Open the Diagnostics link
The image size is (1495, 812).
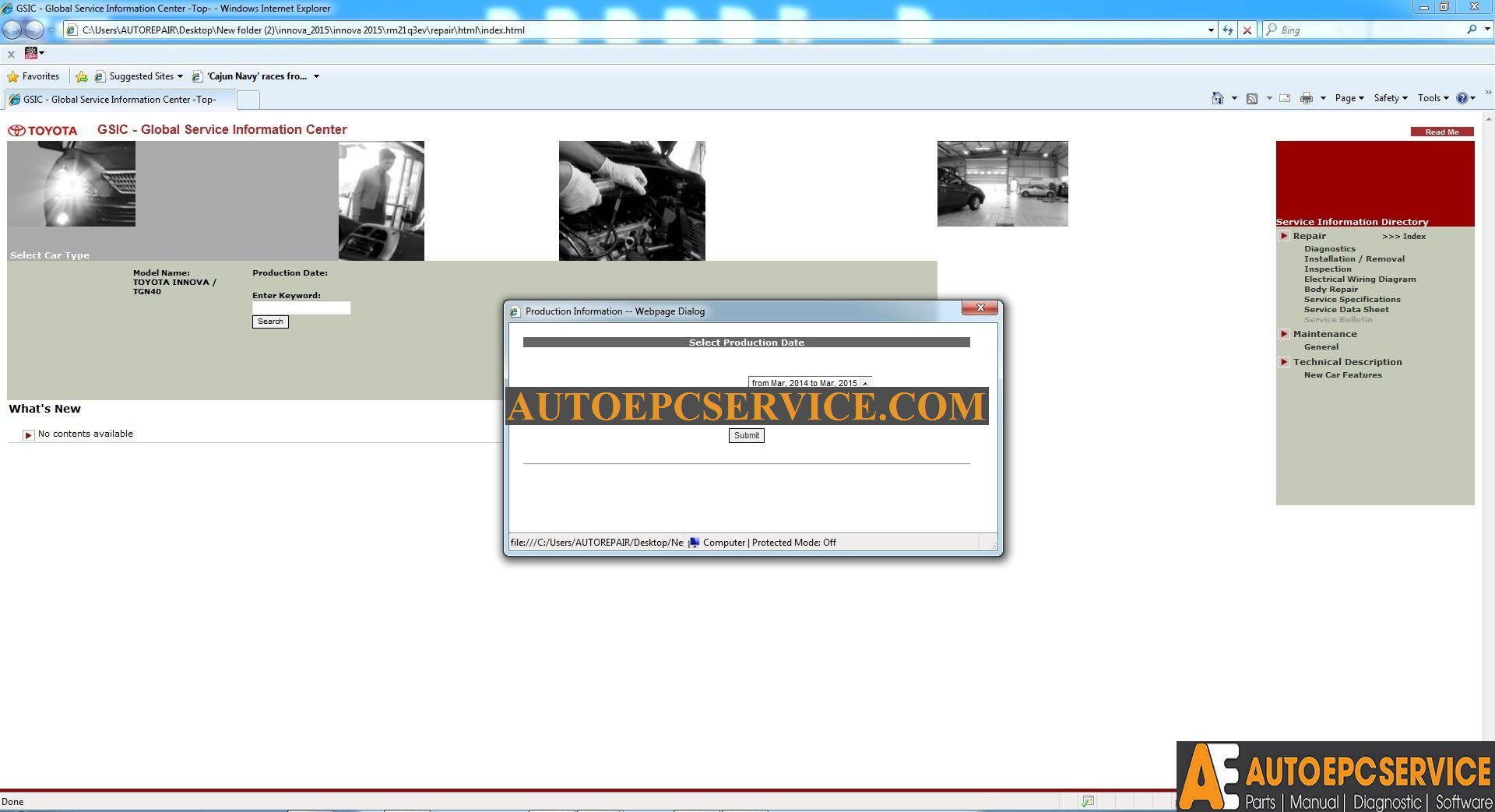click(x=1329, y=249)
